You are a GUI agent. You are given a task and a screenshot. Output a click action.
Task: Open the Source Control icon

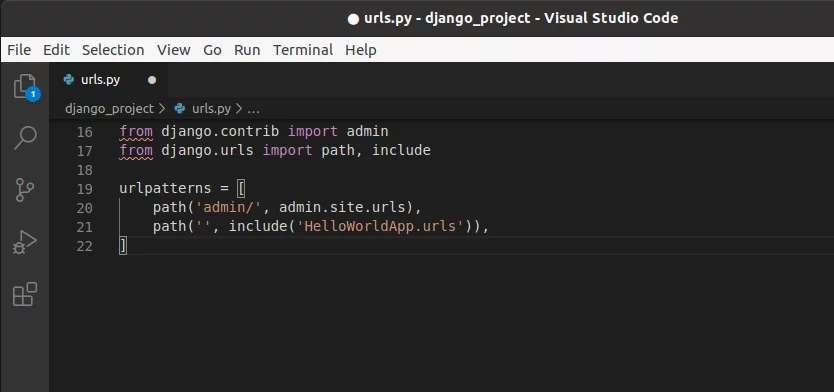click(x=24, y=189)
